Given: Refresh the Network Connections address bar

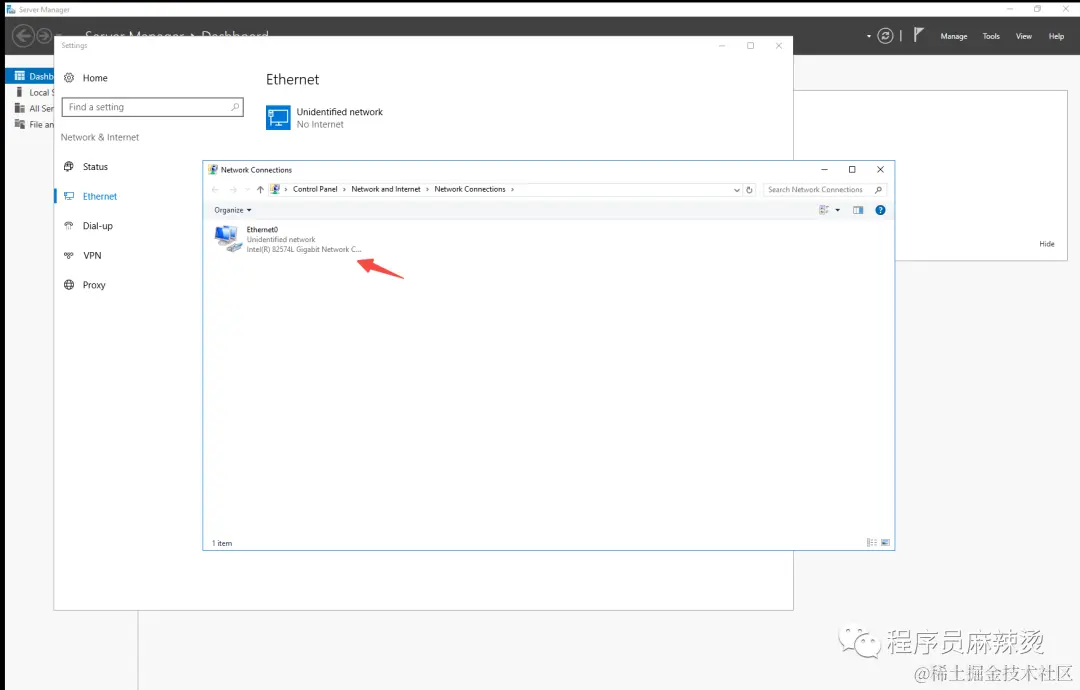Looking at the screenshot, I should coord(749,189).
